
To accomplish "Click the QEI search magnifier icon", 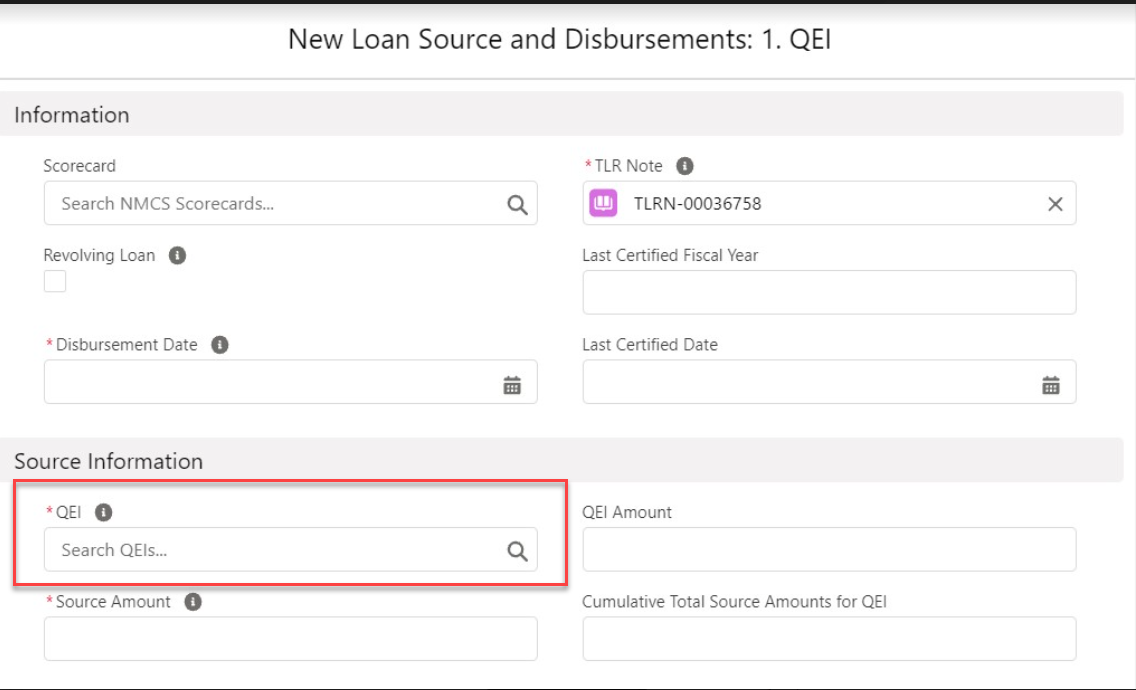I will (517, 551).
